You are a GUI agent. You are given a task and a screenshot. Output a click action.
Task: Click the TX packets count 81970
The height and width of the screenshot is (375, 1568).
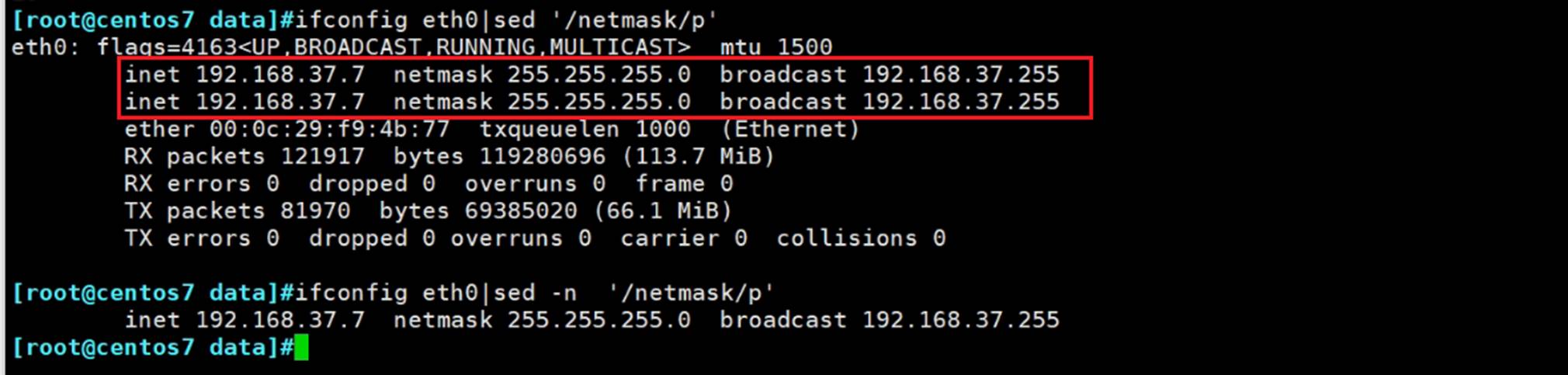pyautogui.click(x=315, y=210)
